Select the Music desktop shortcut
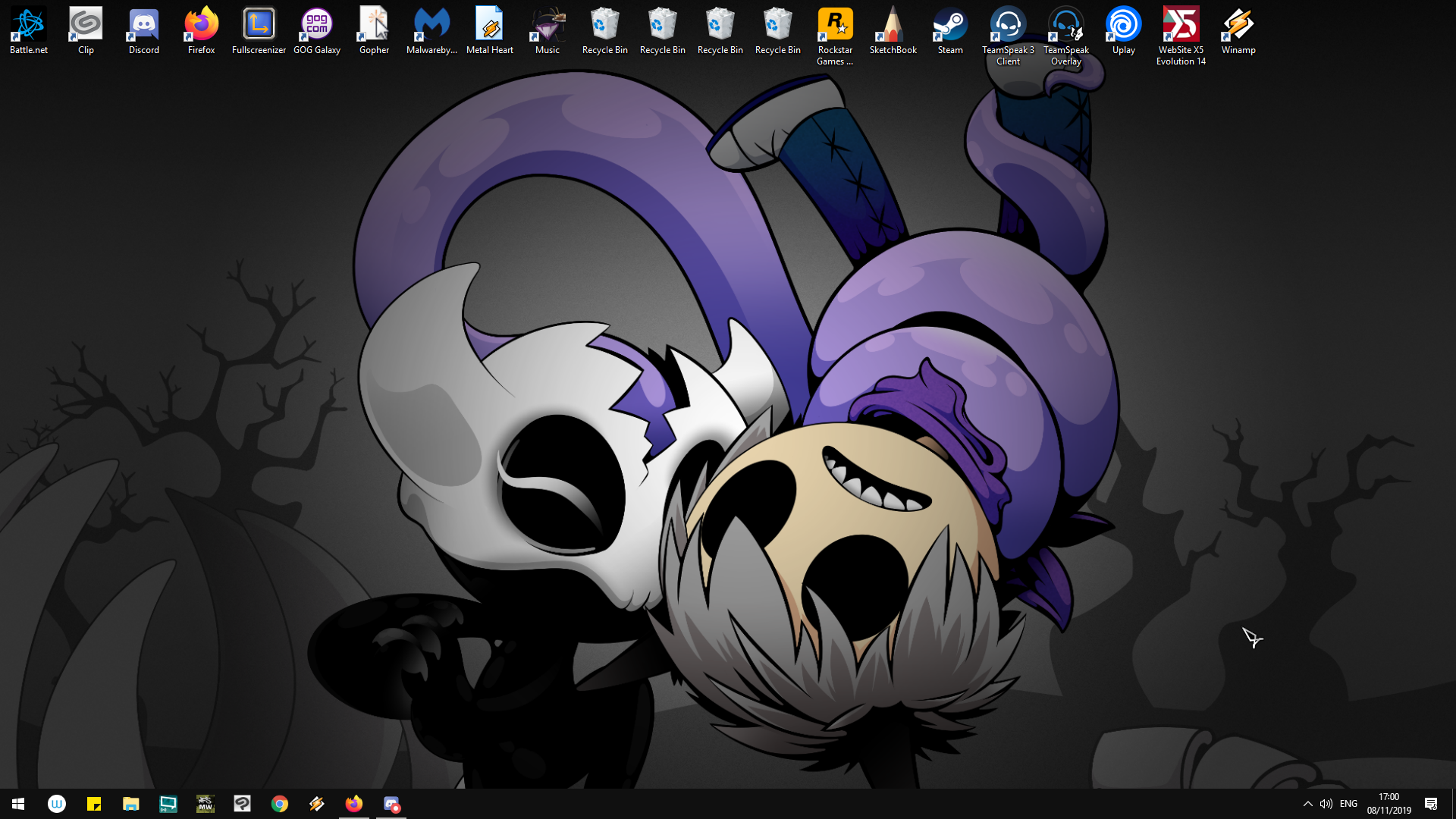Image resolution: width=1456 pixels, height=819 pixels. (547, 31)
